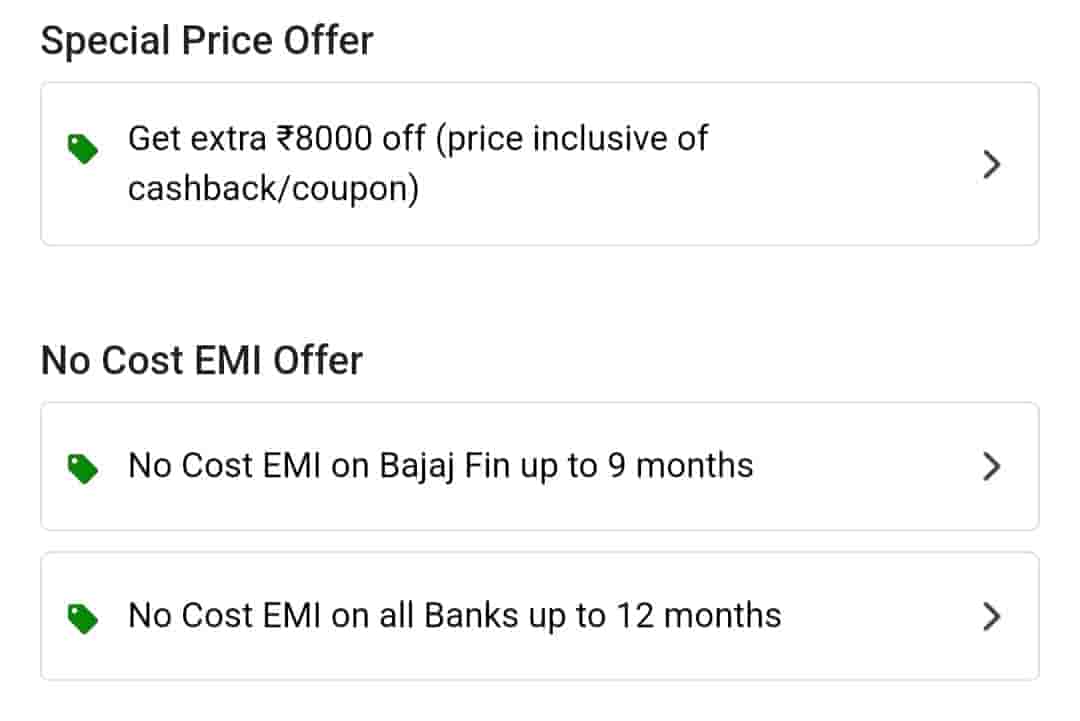Click empty space inside the Bajaj Fin card
1080x721 pixels.
click(x=870, y=466)
